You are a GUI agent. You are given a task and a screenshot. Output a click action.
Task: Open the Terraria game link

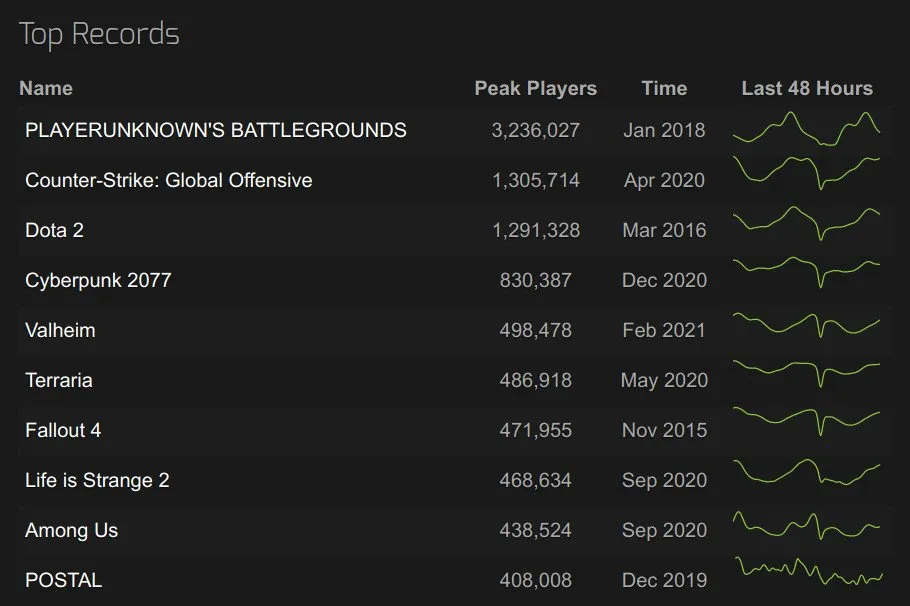tap(59, 380)
